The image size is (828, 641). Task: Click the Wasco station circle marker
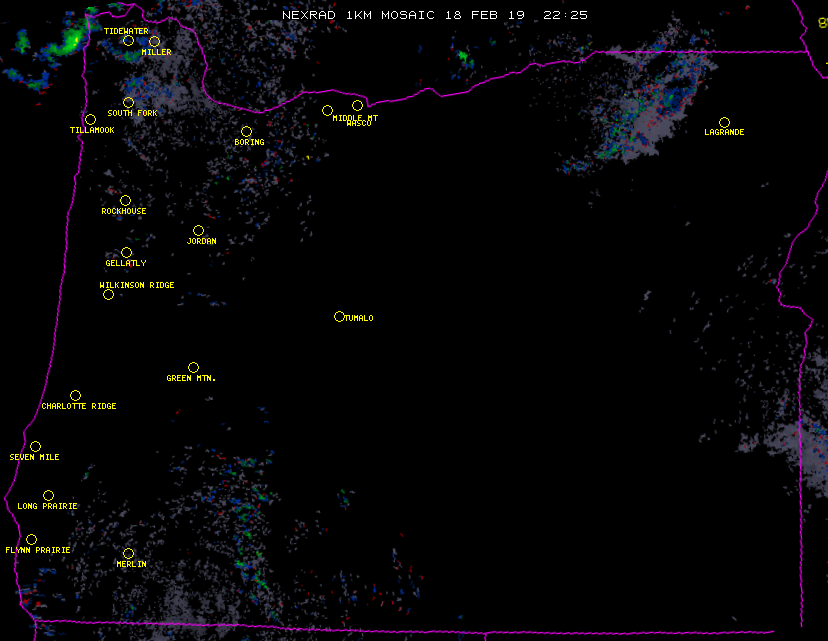point(357,106)
